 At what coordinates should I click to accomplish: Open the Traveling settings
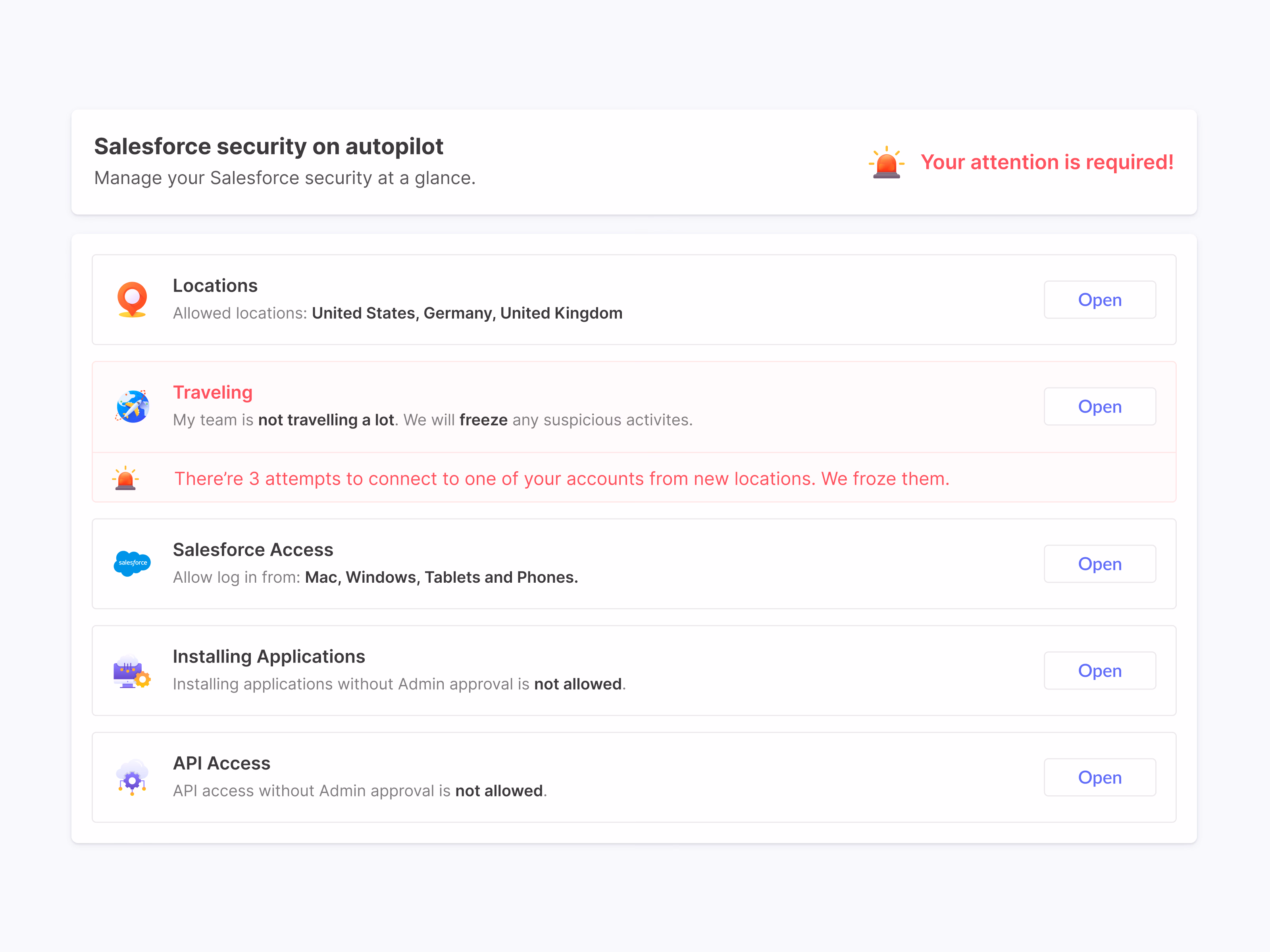click(1099, 406)
